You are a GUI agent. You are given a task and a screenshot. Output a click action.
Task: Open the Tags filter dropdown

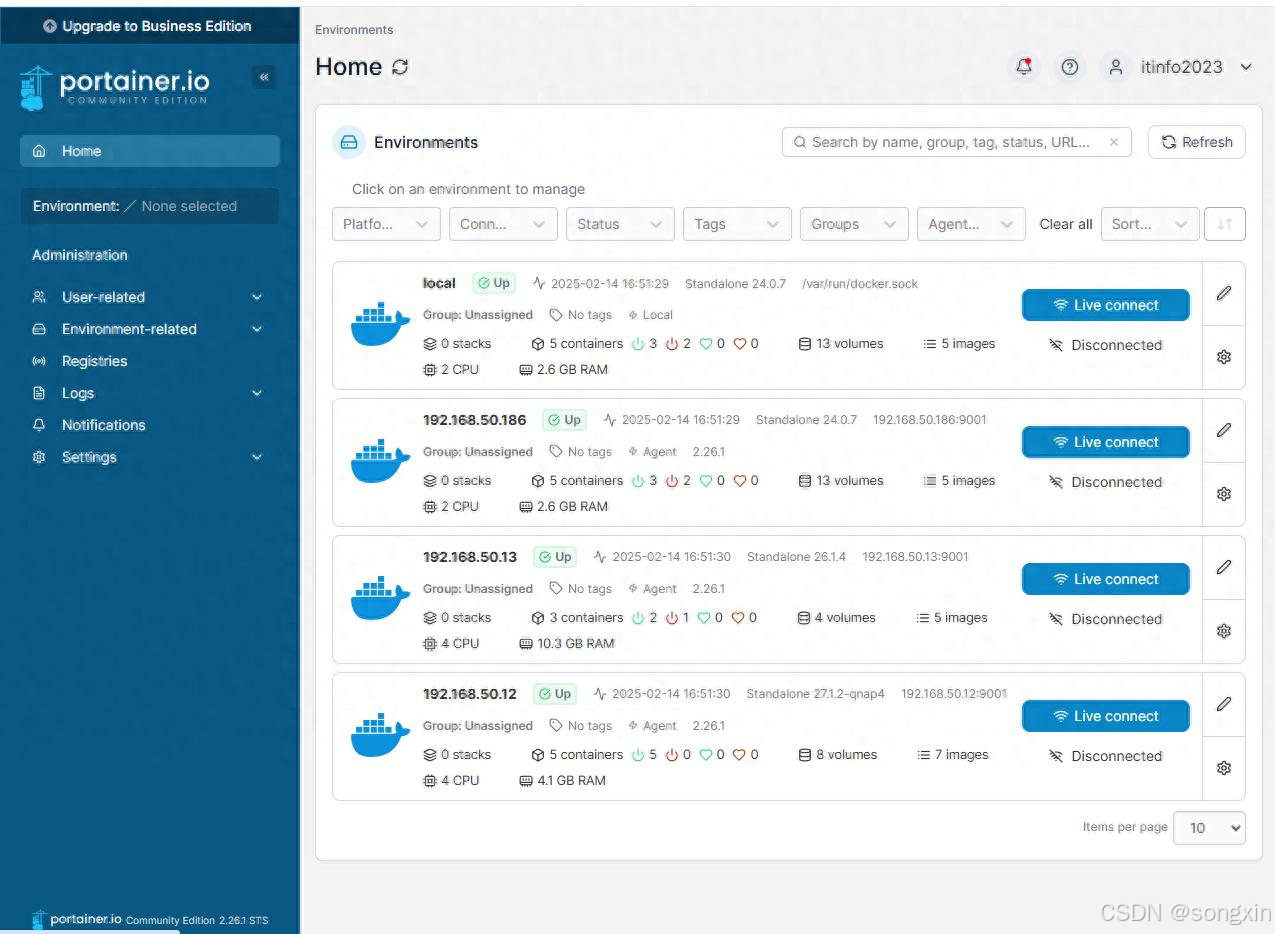(737, 224)
